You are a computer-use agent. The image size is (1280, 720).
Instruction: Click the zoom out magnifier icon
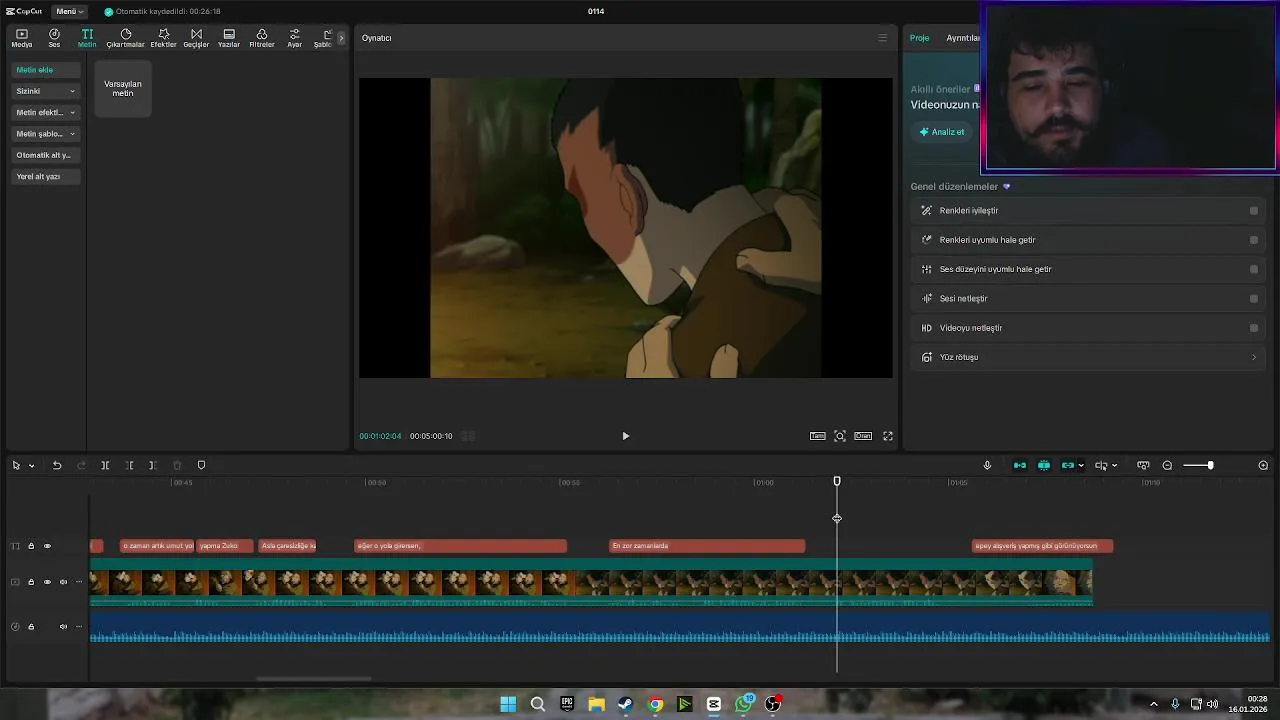[1167, 465]
